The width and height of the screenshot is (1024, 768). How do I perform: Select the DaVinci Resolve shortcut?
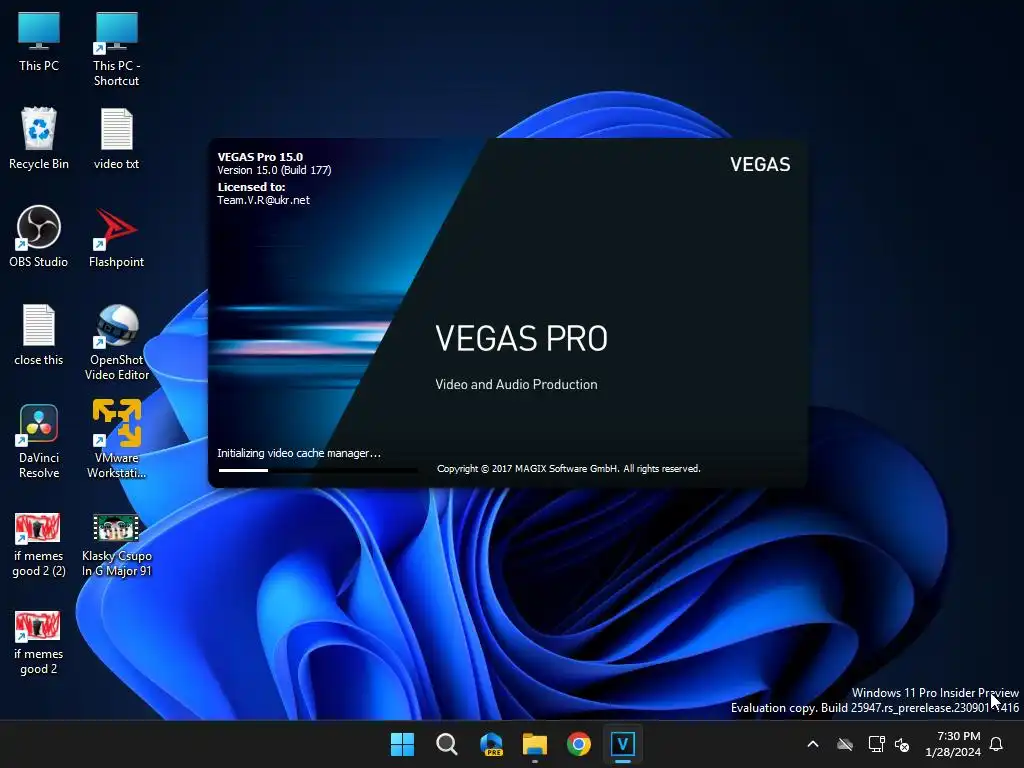pos(39,440)
